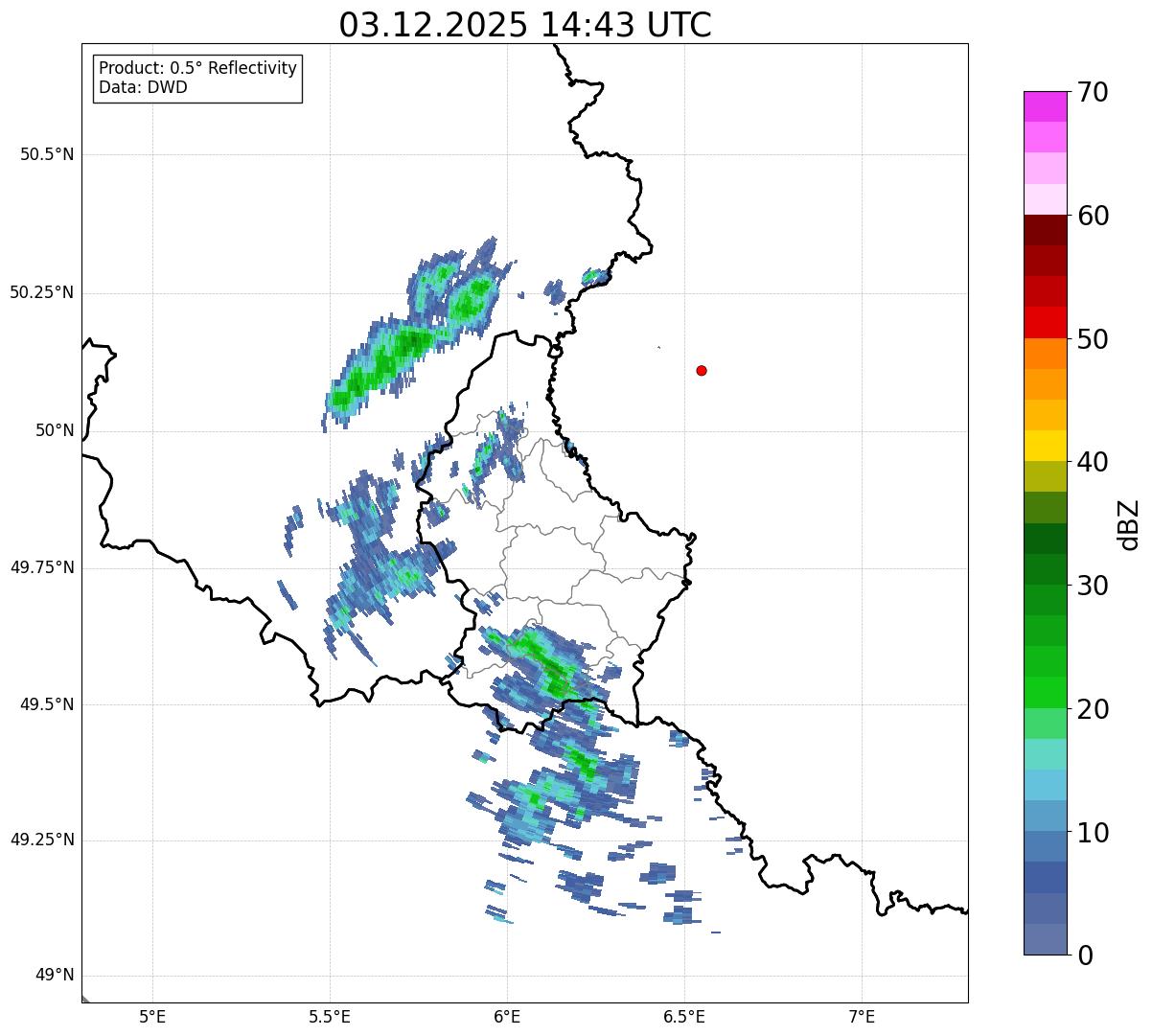The width and height of the screenshot is (1152, 1036).
Task: Click the magenta 70 dBZ colorbar segment
Action: (x=1045, y=106)
